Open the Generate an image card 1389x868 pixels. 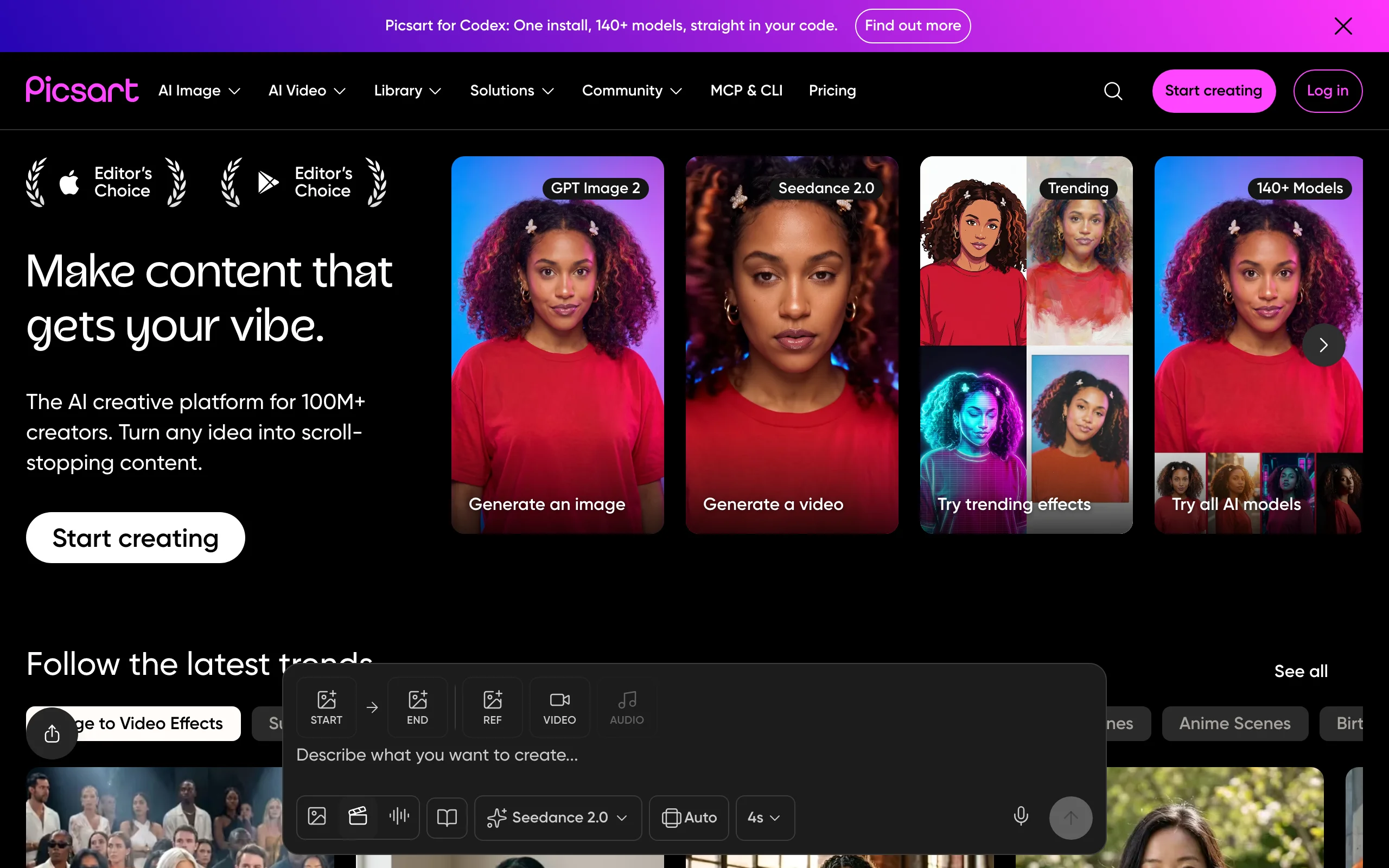[557, 345]
